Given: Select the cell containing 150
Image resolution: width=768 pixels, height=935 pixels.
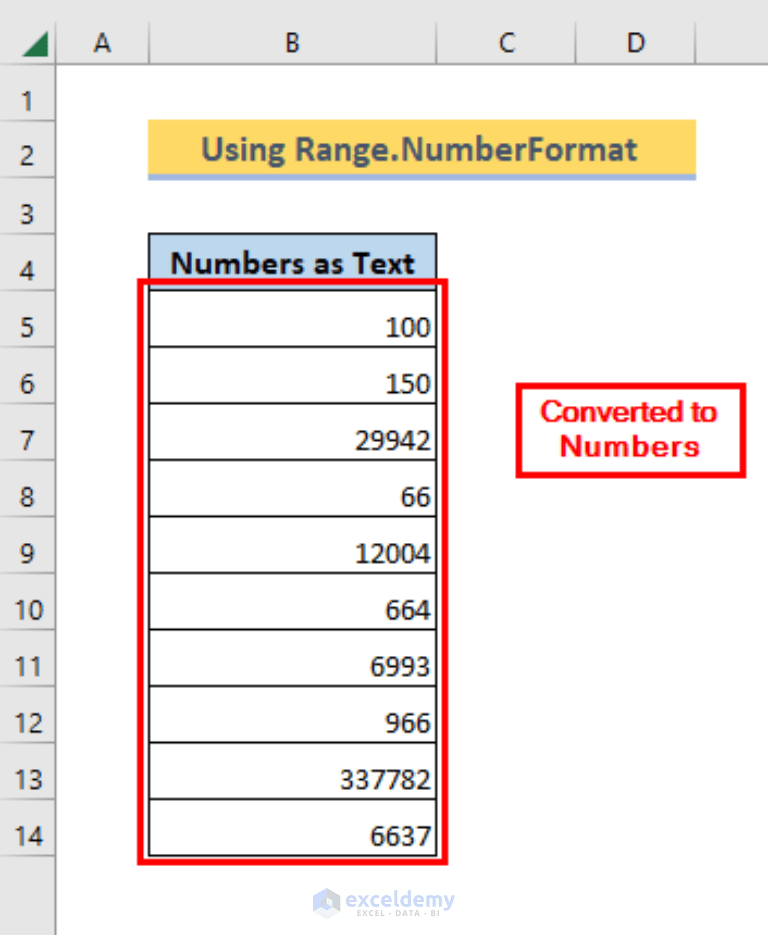Looking at the screenshot, I should (x=293, y=376).
